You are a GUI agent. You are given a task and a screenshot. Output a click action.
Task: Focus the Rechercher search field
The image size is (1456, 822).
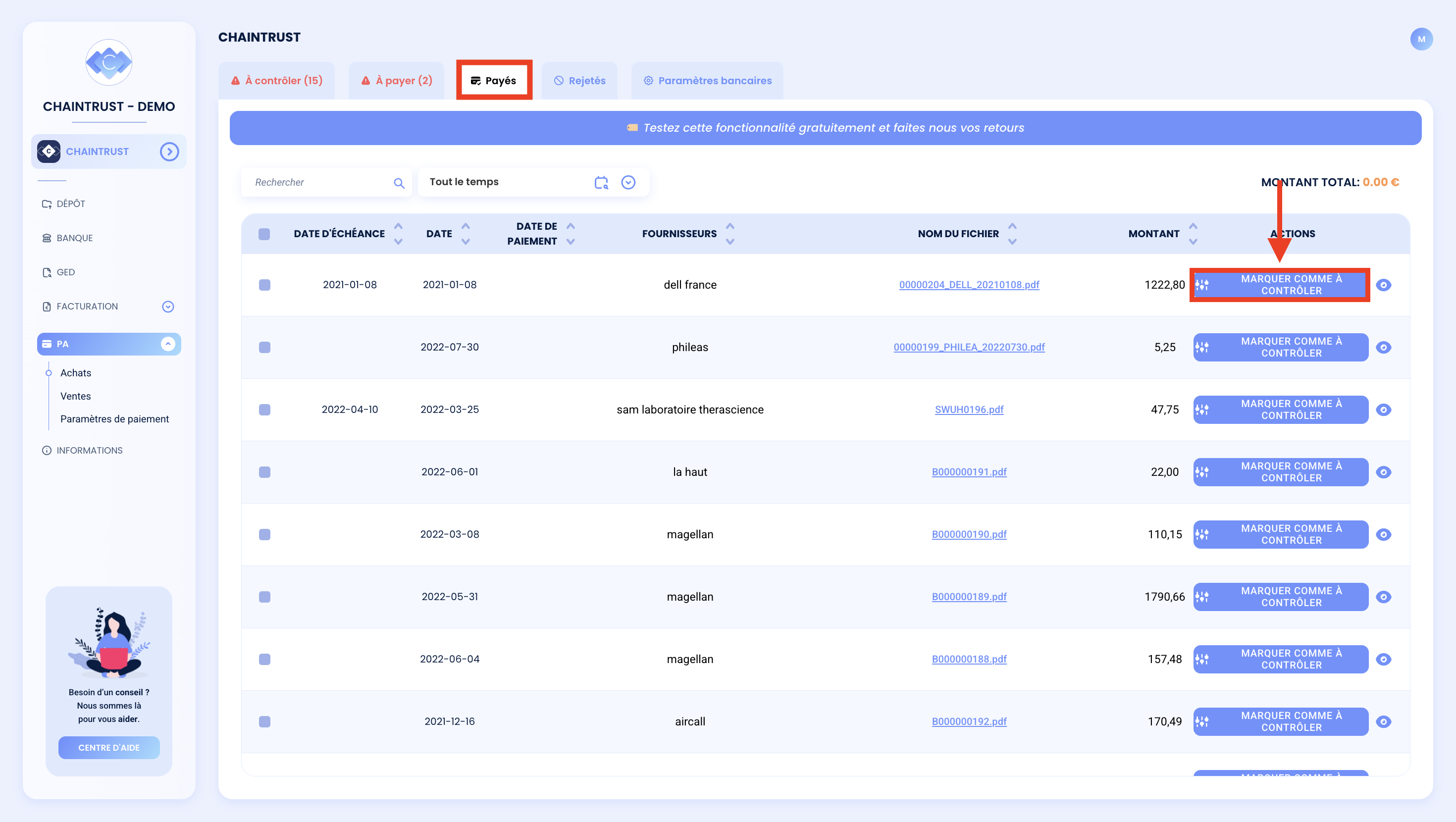(319, 182)
